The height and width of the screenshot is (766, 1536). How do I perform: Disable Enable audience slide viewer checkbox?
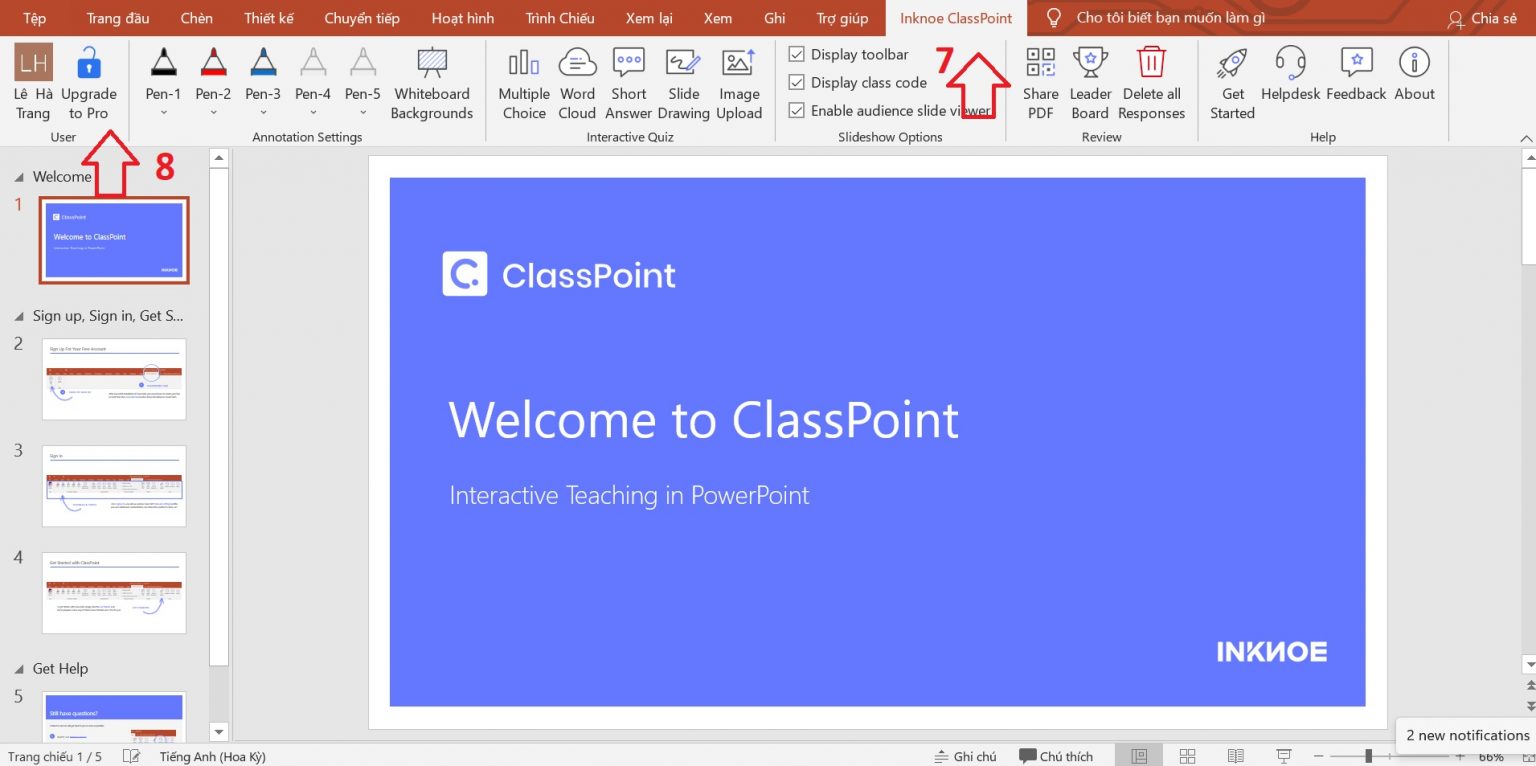(x=797, y=110)
